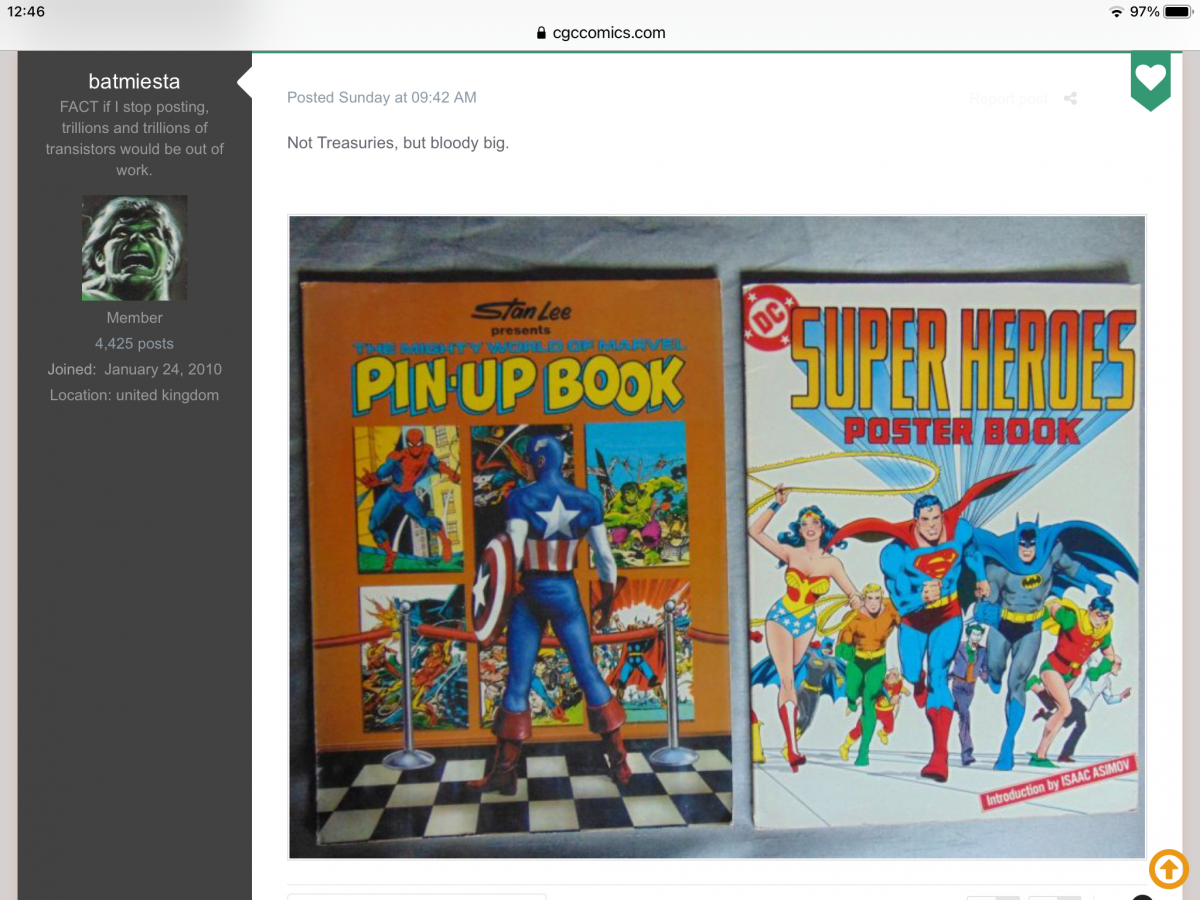Screen dimensions: 1200x900
Task: Tap the 'Location: united kingdom' text
Action: point(134,395)
